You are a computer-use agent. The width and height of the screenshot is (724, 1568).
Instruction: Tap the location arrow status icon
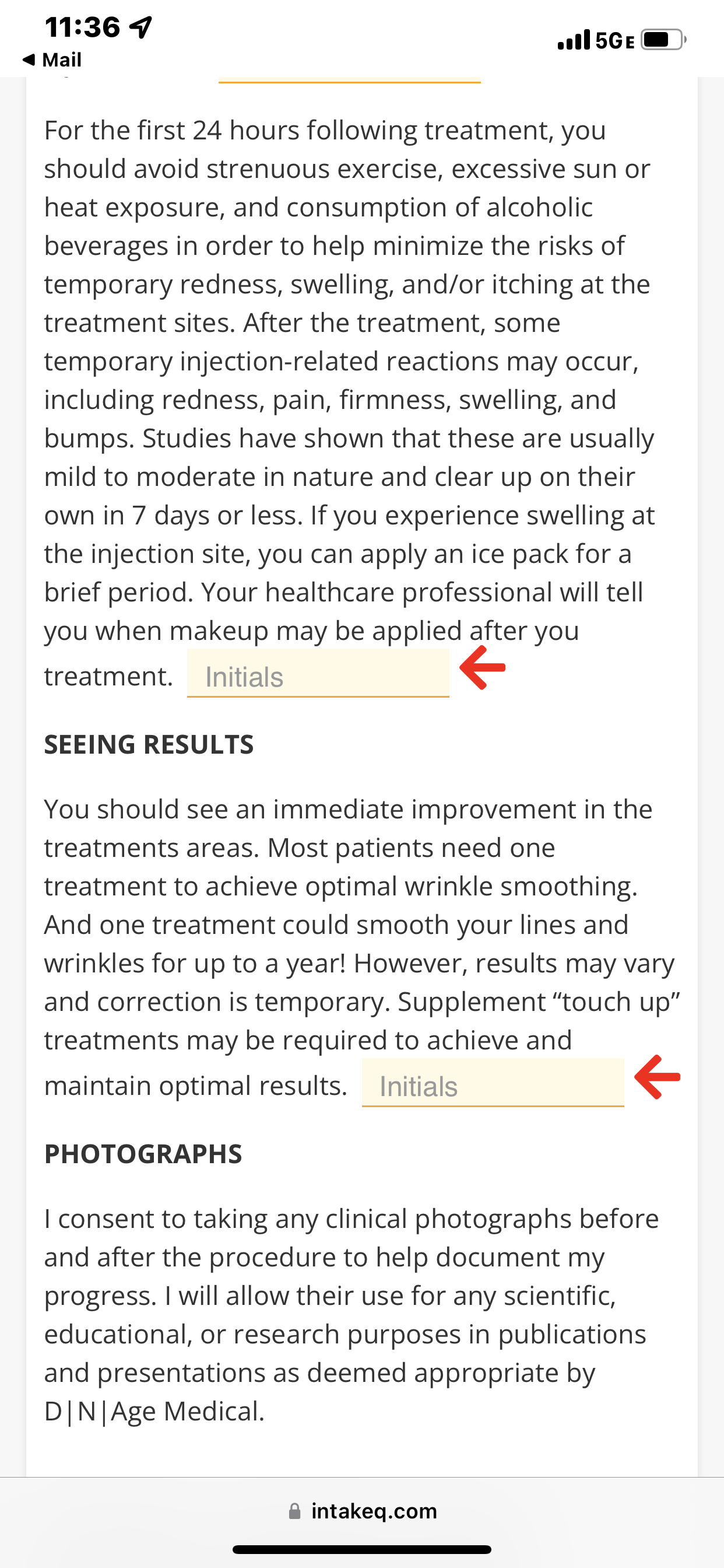pos(141,27)
